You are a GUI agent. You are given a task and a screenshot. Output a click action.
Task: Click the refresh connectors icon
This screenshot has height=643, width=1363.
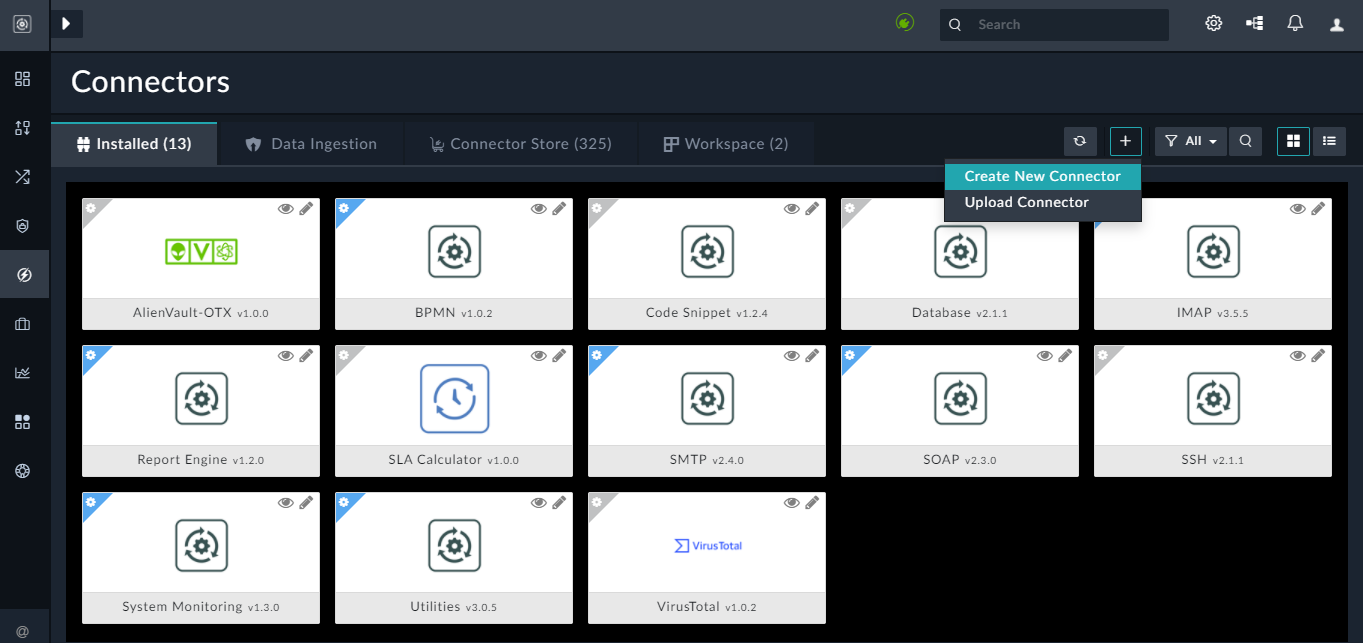(x=1079, y=141)
